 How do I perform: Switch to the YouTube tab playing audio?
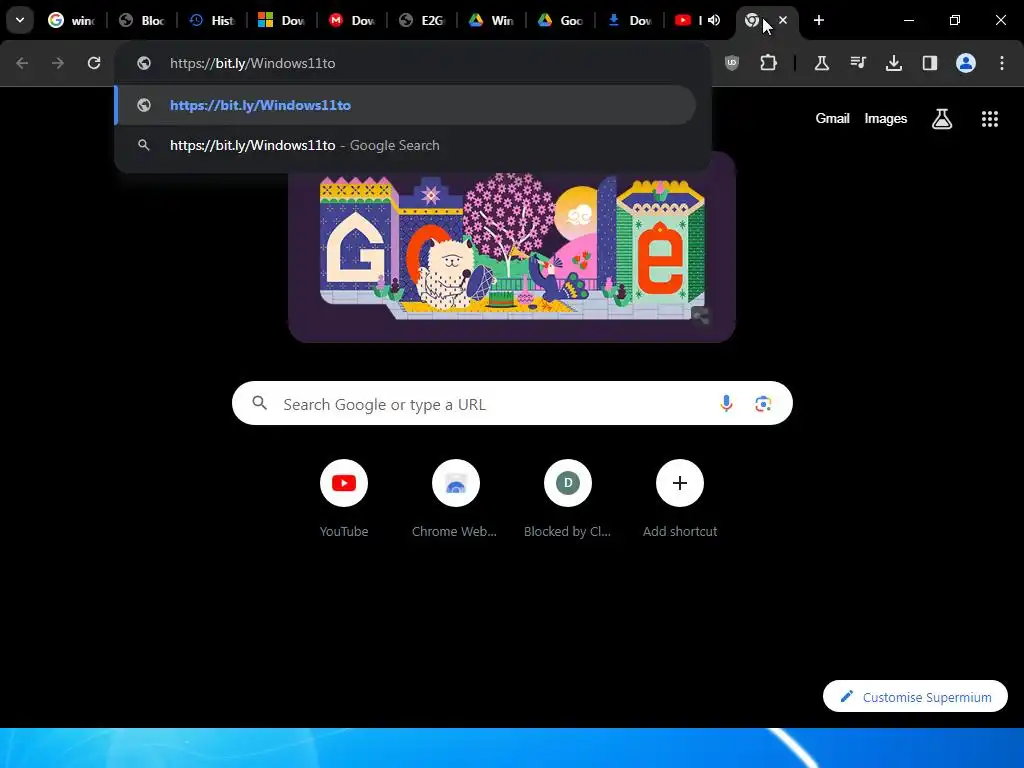coord(692,20)
